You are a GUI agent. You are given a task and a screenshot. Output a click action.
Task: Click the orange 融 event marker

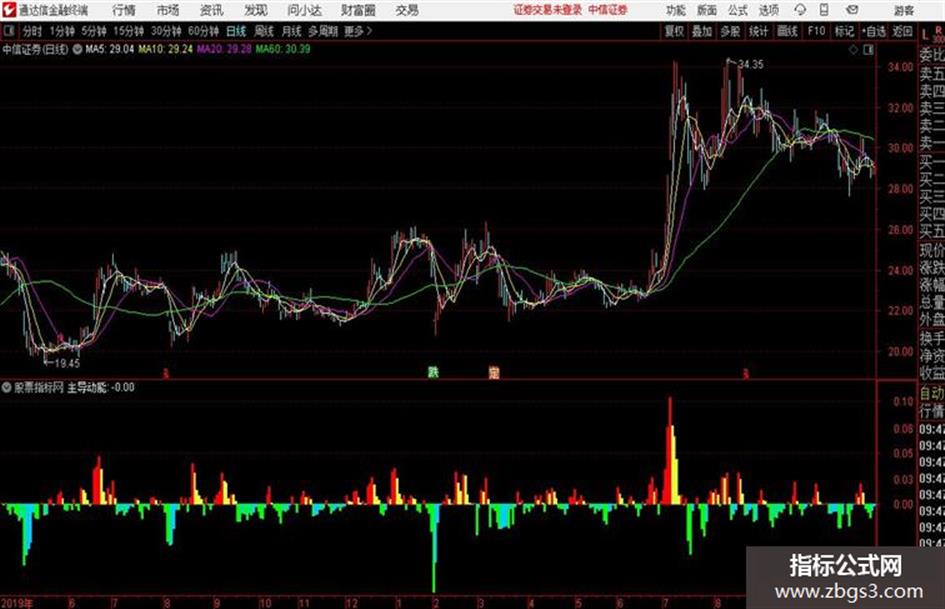tap(494, 372)
